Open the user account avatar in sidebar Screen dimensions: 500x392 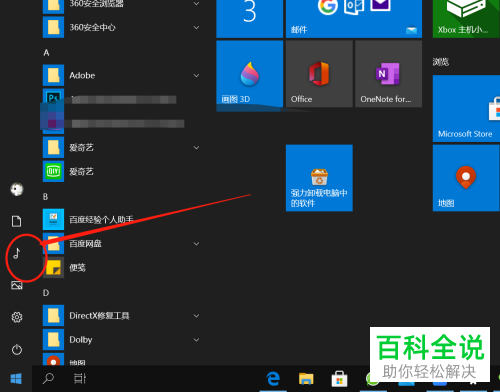pos(17,189)
